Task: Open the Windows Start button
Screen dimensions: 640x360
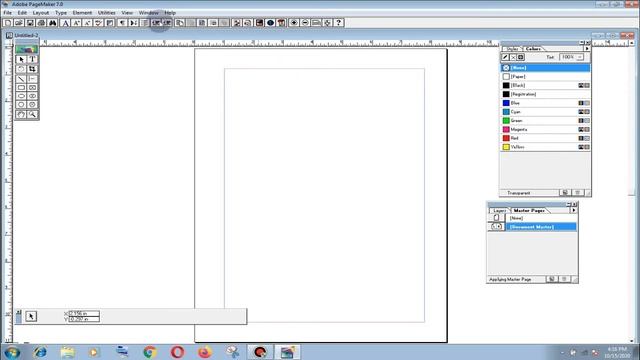Action: [12, 352]
